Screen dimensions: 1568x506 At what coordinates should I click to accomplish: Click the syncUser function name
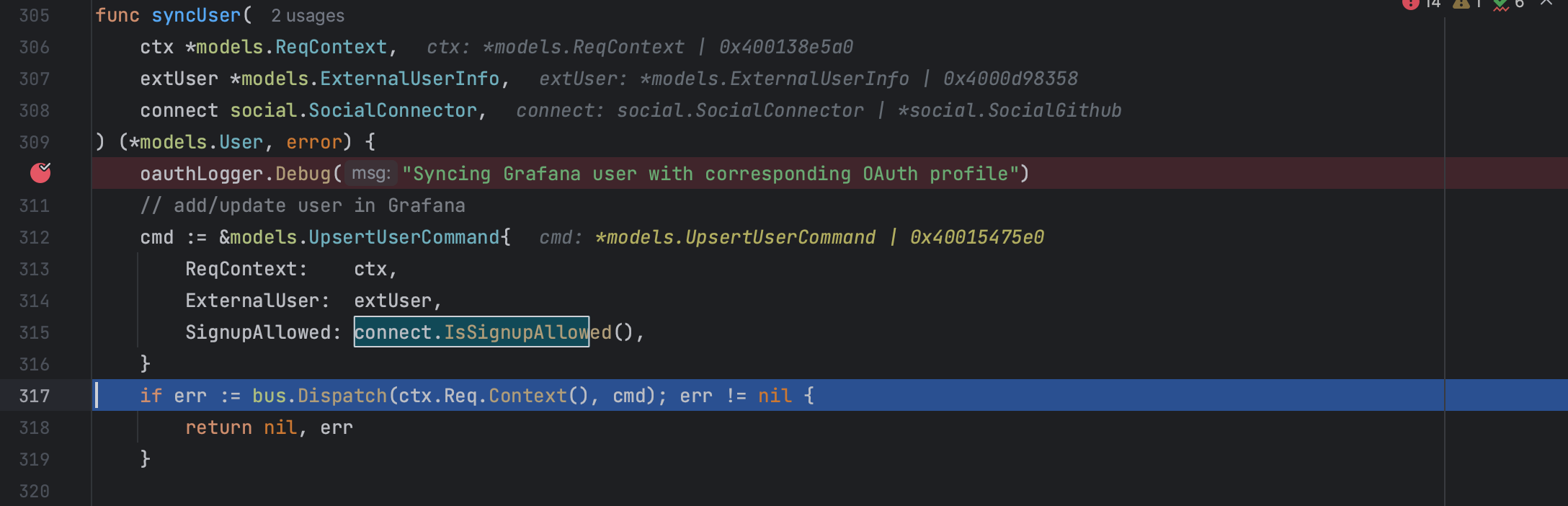point(196,16)
